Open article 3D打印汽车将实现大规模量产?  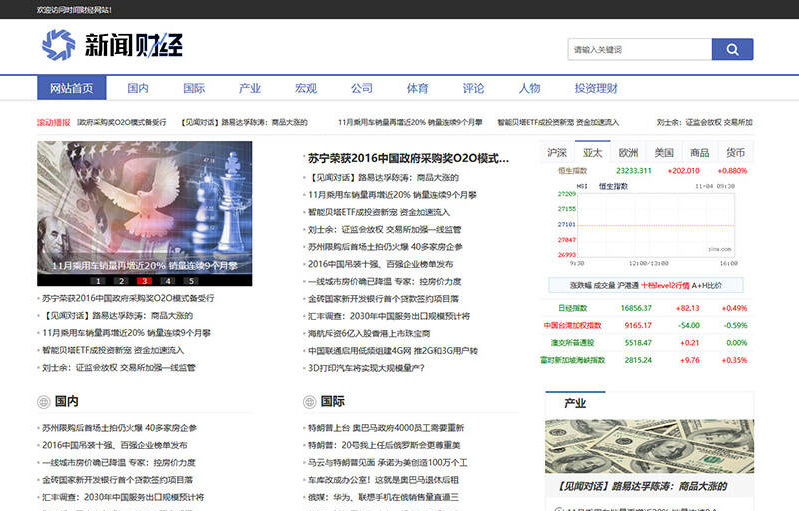[366, 368]
